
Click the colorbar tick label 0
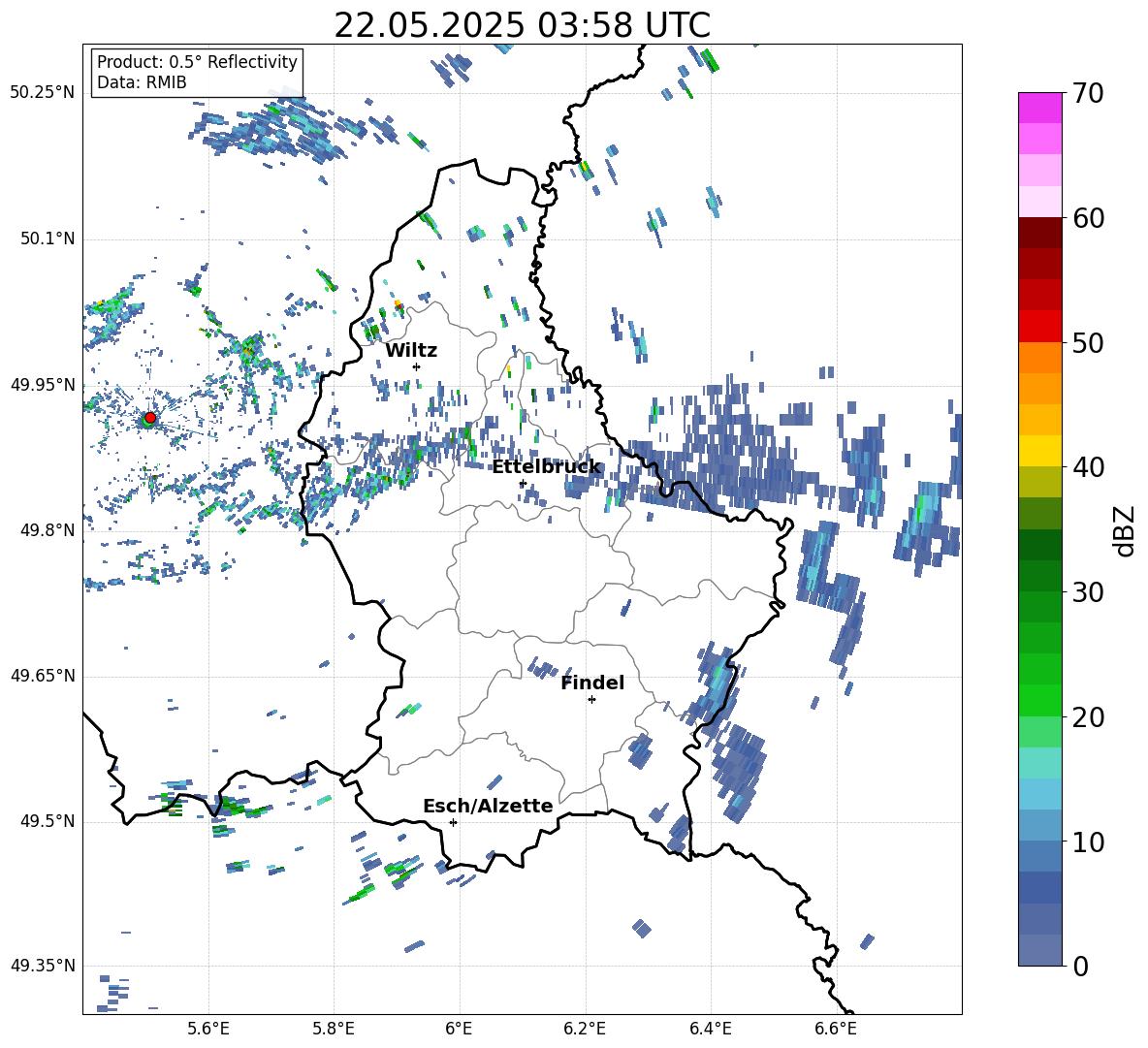pos(1081,967)
